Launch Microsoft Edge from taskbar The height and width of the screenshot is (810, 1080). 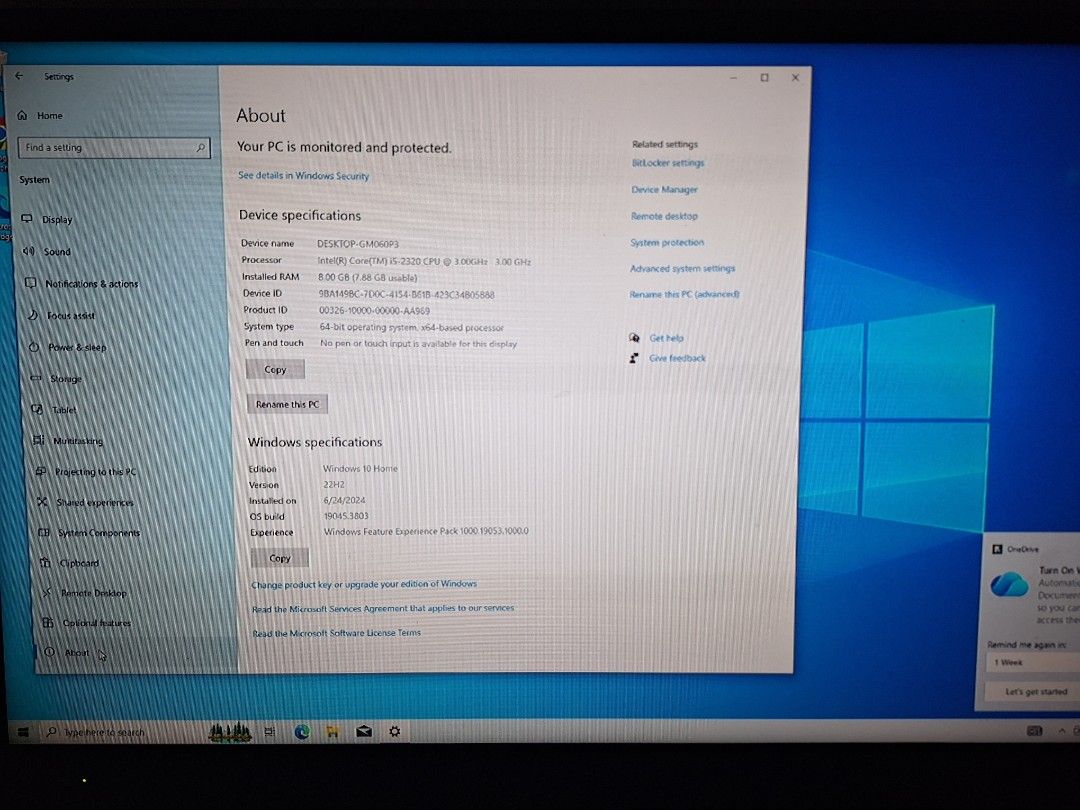pos(302,731)
